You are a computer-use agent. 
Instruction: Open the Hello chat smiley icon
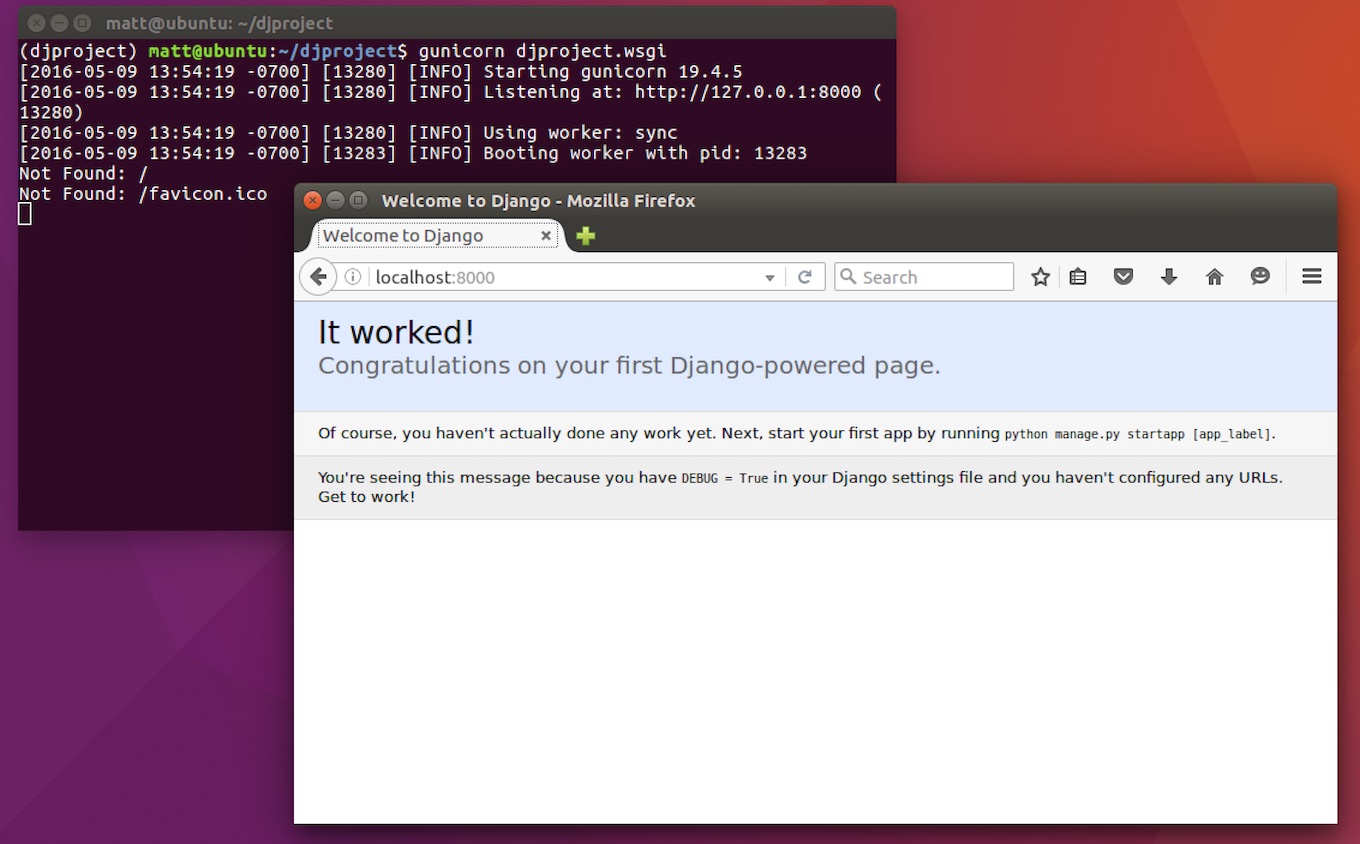point(1260,277)
